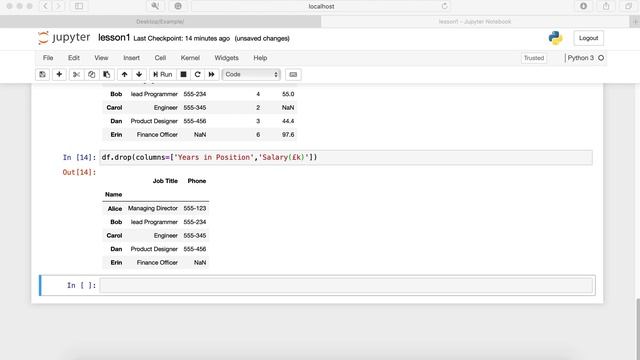The height and width of the screenshot is (360, 640).
Task: Reload the page in Safari
Action: pyautogui.click(x=444, y=6)
